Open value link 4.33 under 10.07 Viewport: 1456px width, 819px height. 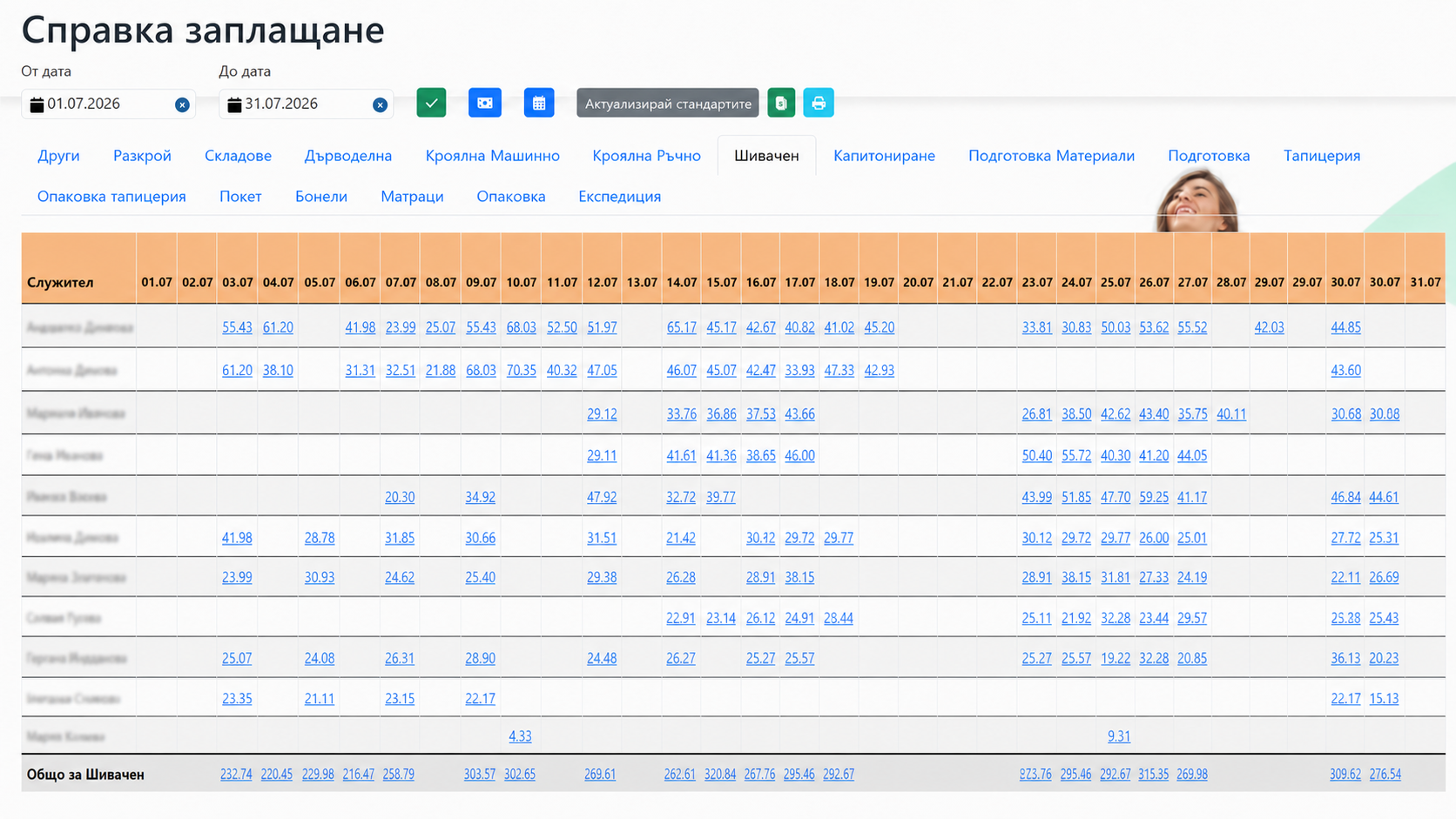(x=520, y=736)
